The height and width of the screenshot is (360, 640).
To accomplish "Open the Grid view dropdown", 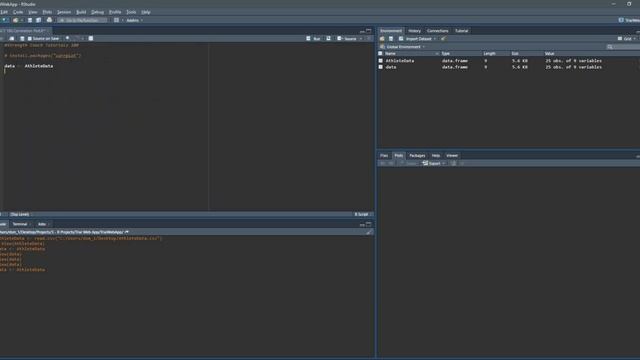I will point(627,39).
